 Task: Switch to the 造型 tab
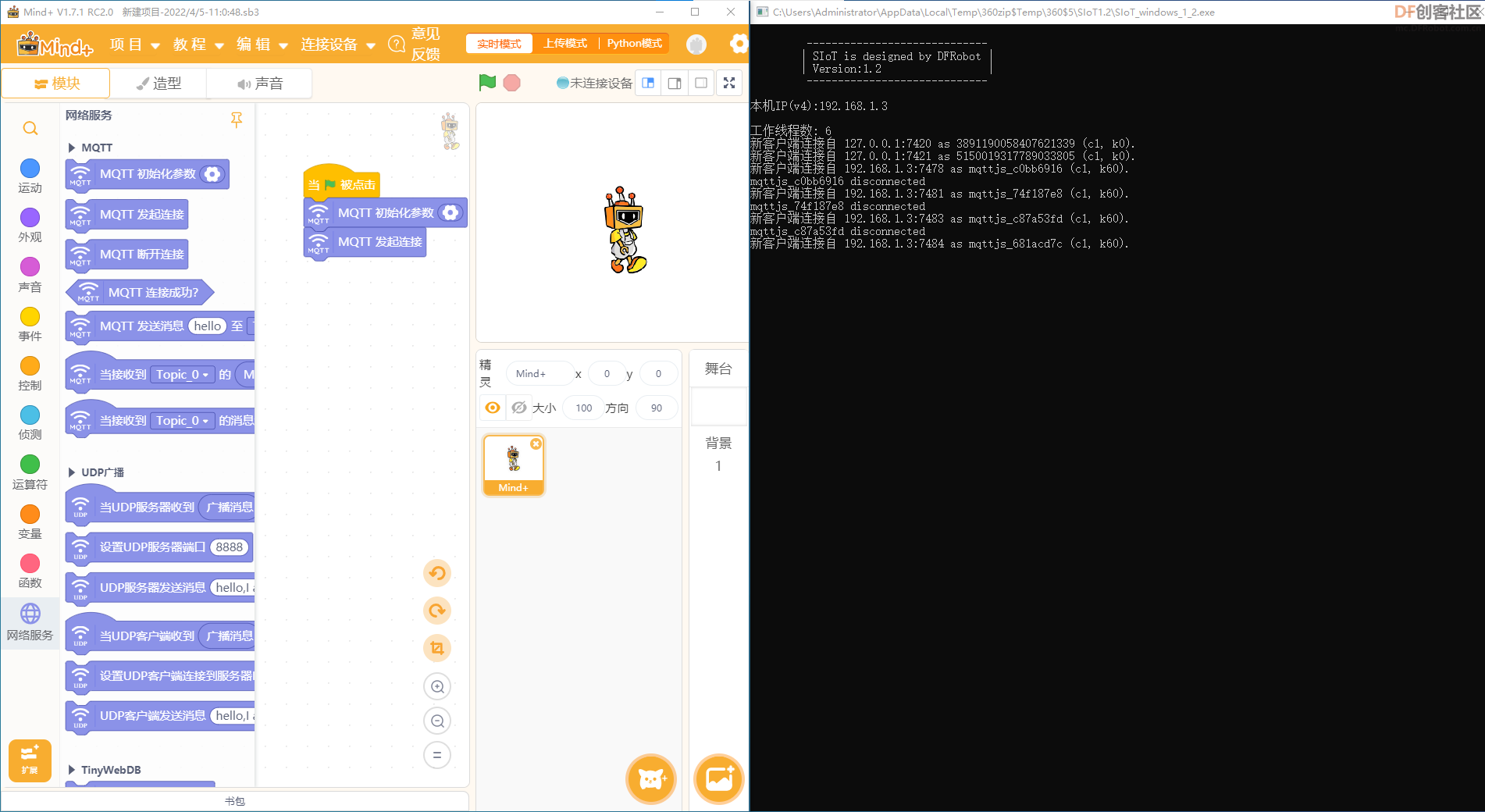(x=158, y=84)
